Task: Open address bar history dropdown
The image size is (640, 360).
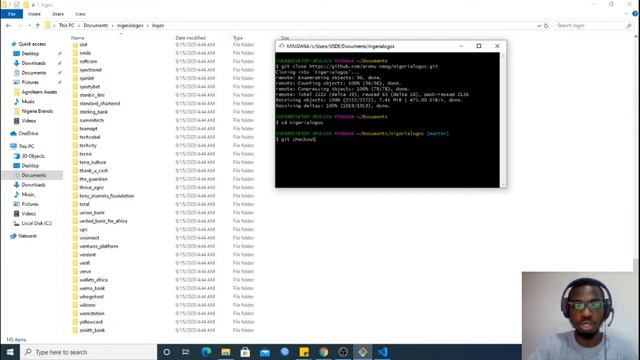Action: pyautogui.click(x=539, y=25)
